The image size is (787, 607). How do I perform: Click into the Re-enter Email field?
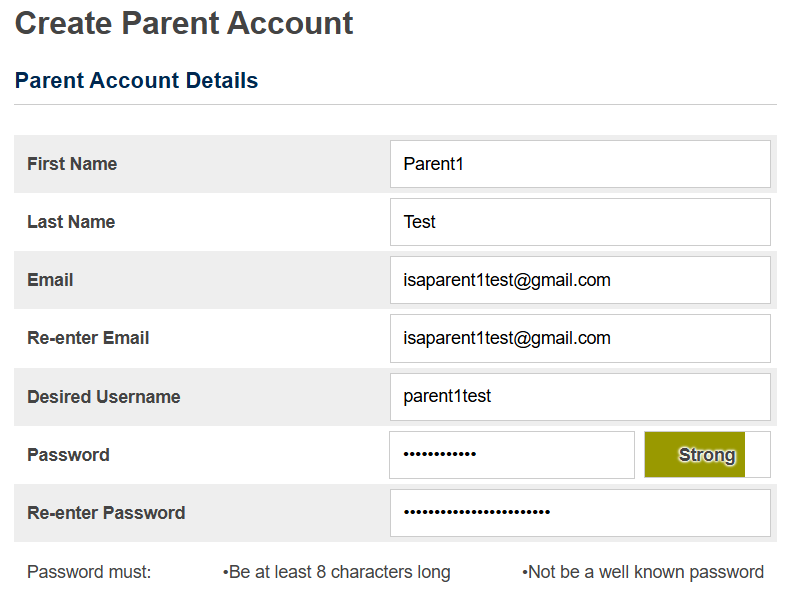pyautogui.click(x=580, y=338)
